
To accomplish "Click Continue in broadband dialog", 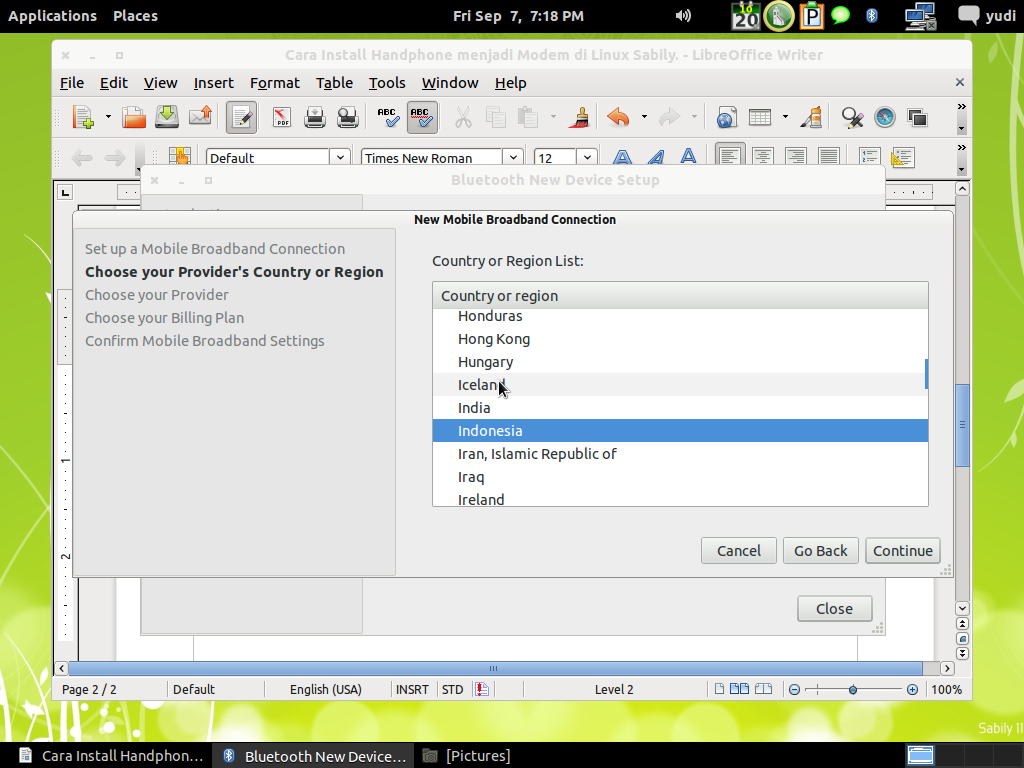I will point(903,551).
